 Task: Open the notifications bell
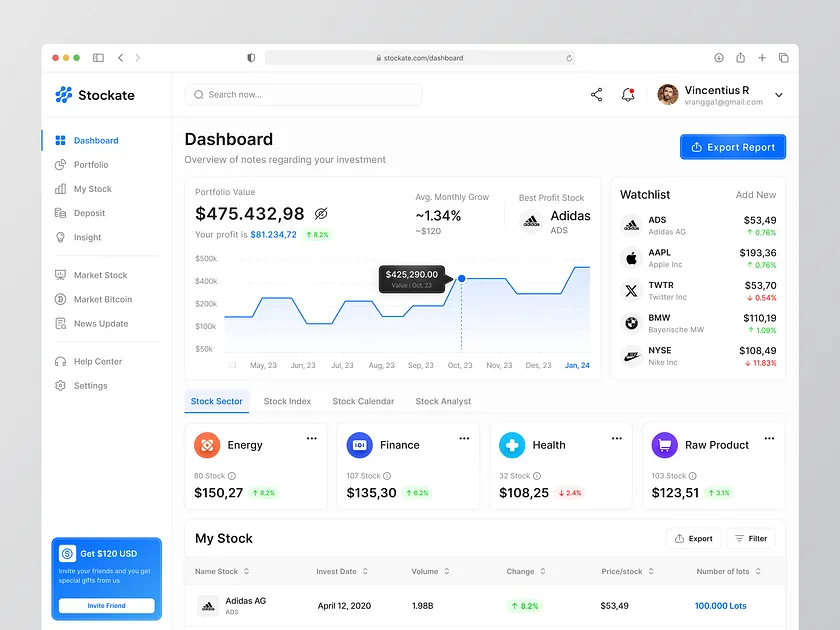pos(628,94)
